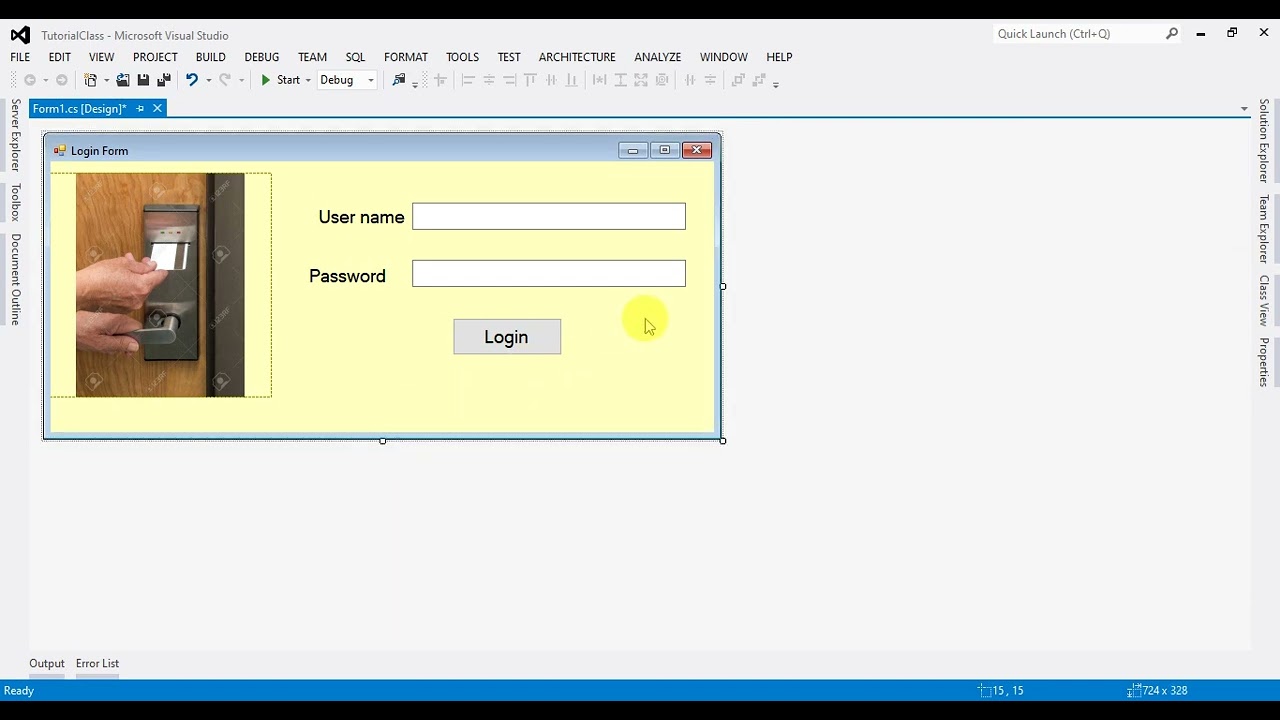The image size is (1280, 720).
Task: Click the Make Same Width icon
Action: click(x=599, y=80)
